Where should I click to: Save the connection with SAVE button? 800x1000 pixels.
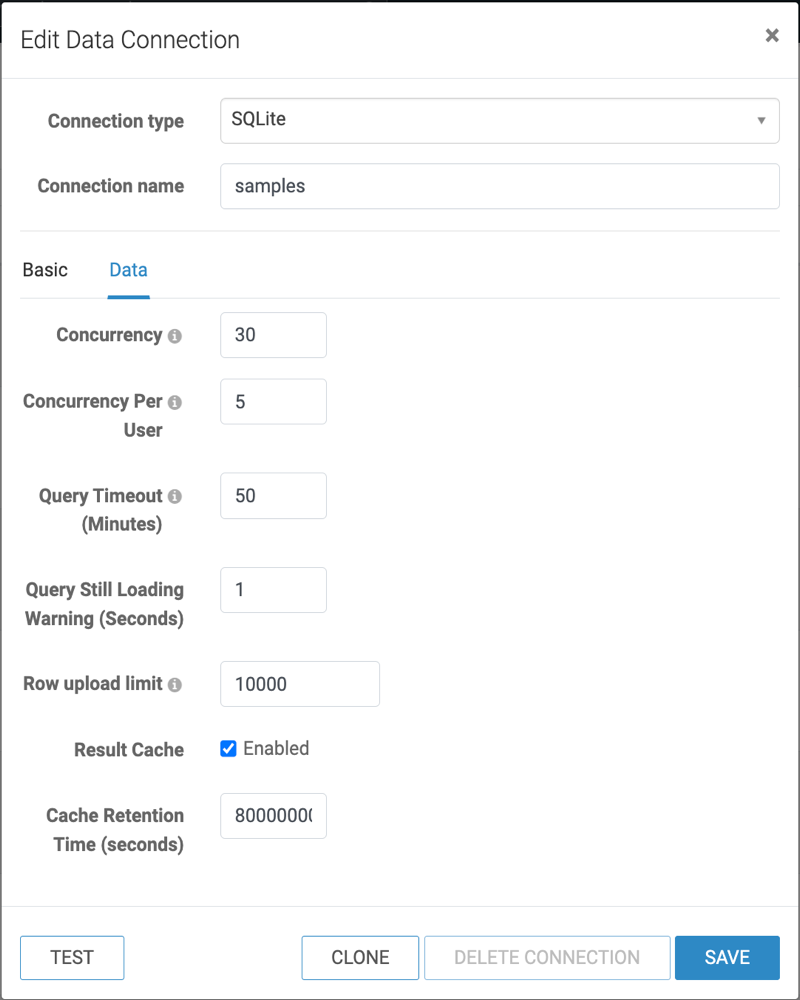pos(727,957)
